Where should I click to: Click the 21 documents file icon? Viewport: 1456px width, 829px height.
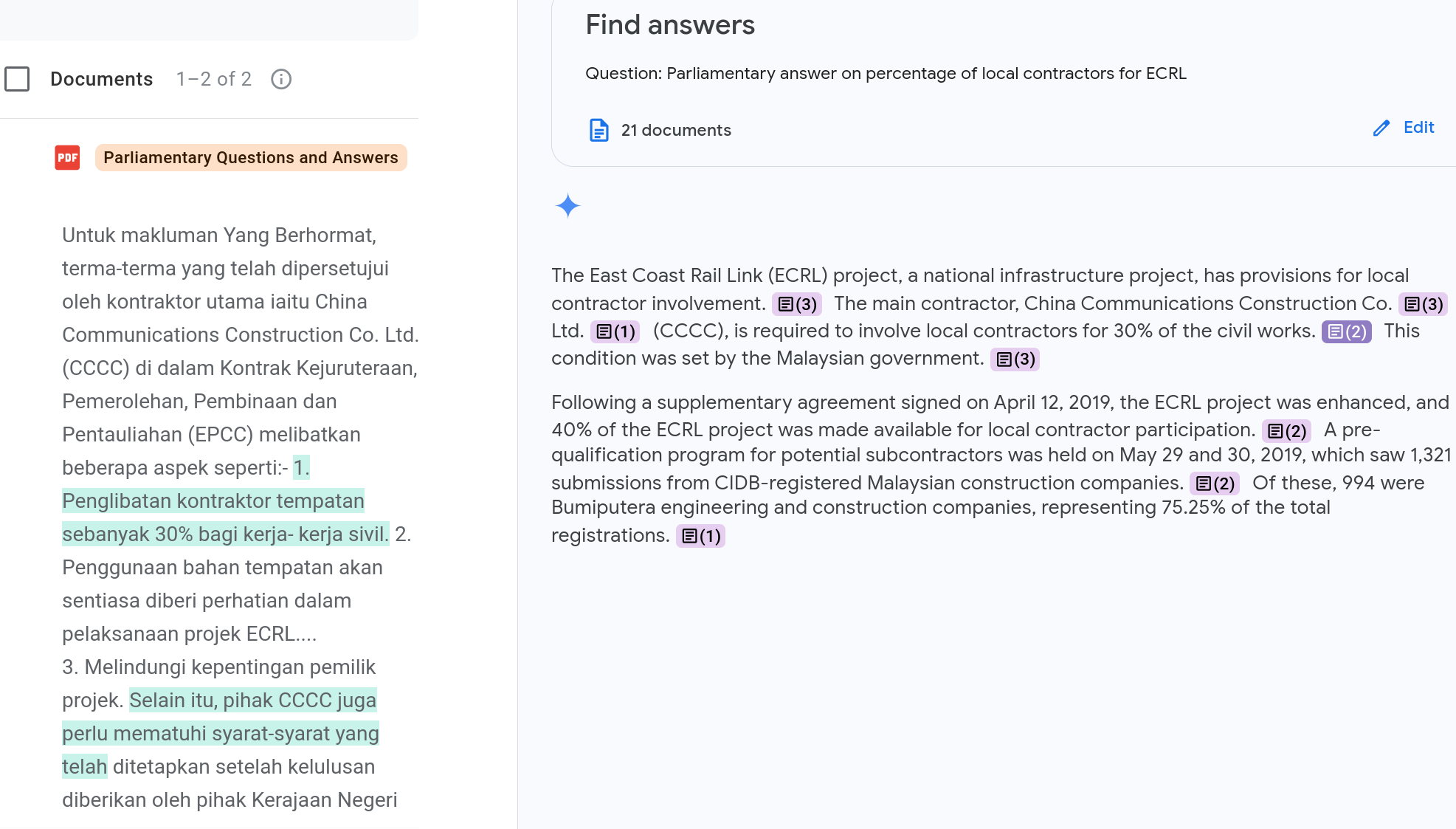tap(598, 130)
